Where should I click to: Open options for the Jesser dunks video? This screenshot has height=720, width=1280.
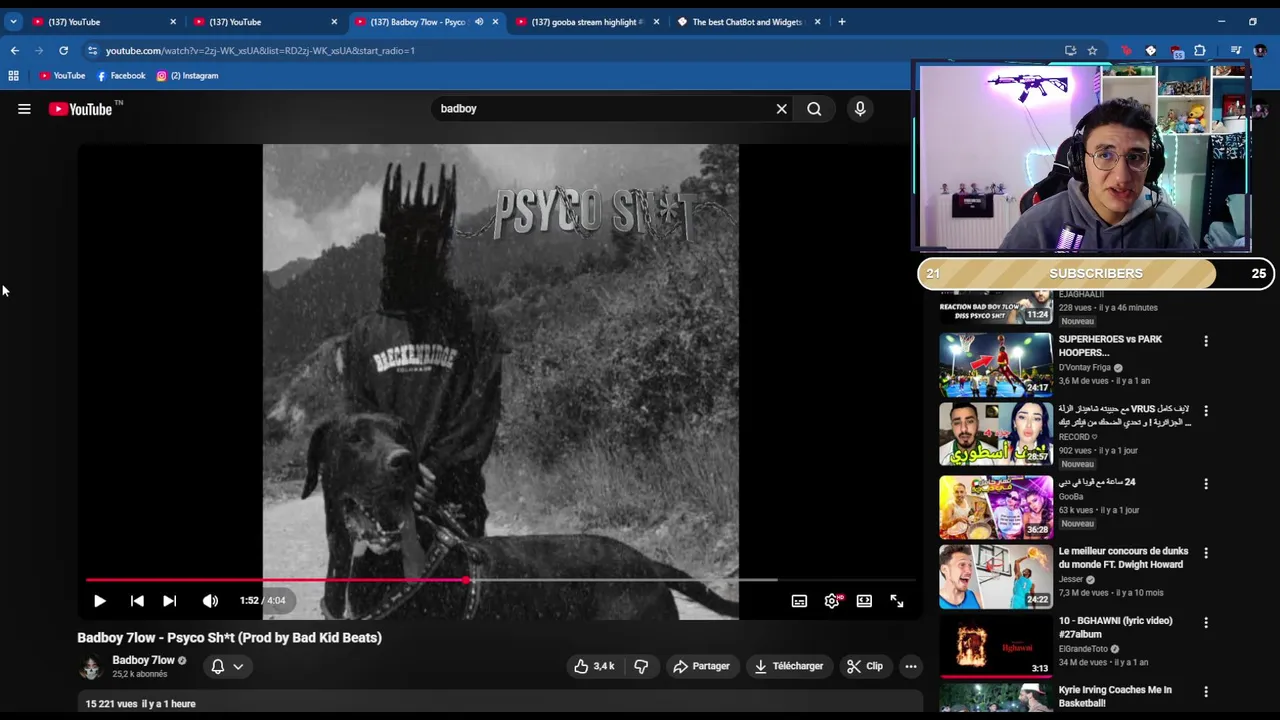[1206, 553]
